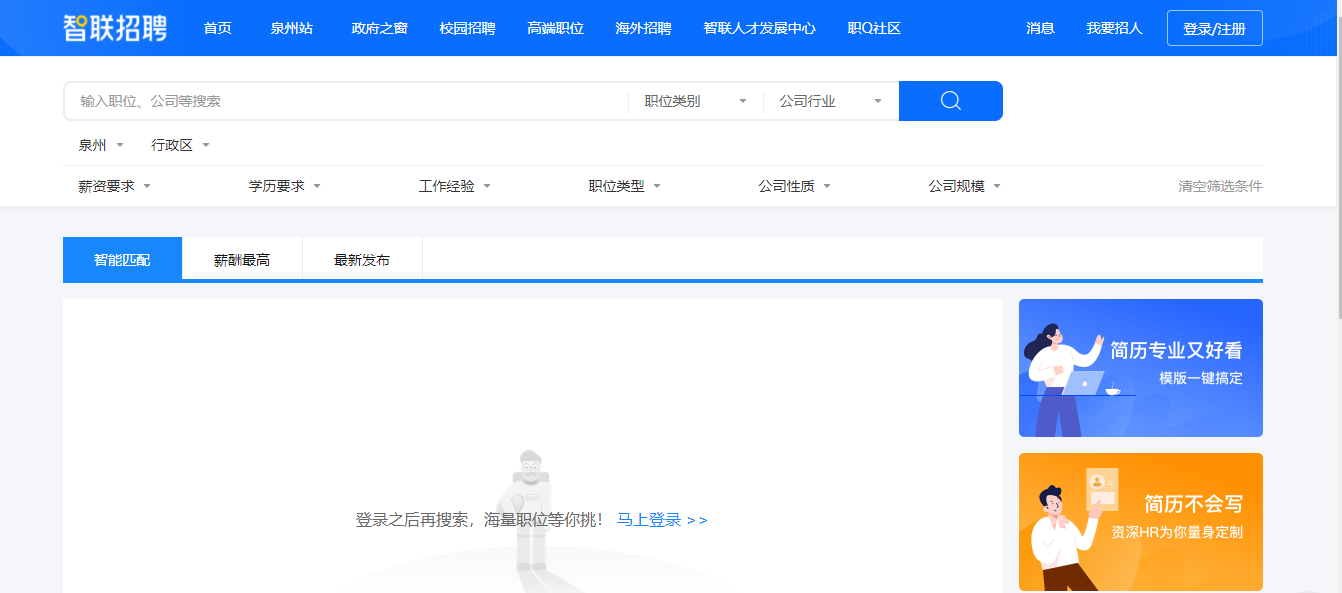Viewport: 1342px width, 593px height.
Task: Open 校园招聘 nav item
Action: pos(467,28)
